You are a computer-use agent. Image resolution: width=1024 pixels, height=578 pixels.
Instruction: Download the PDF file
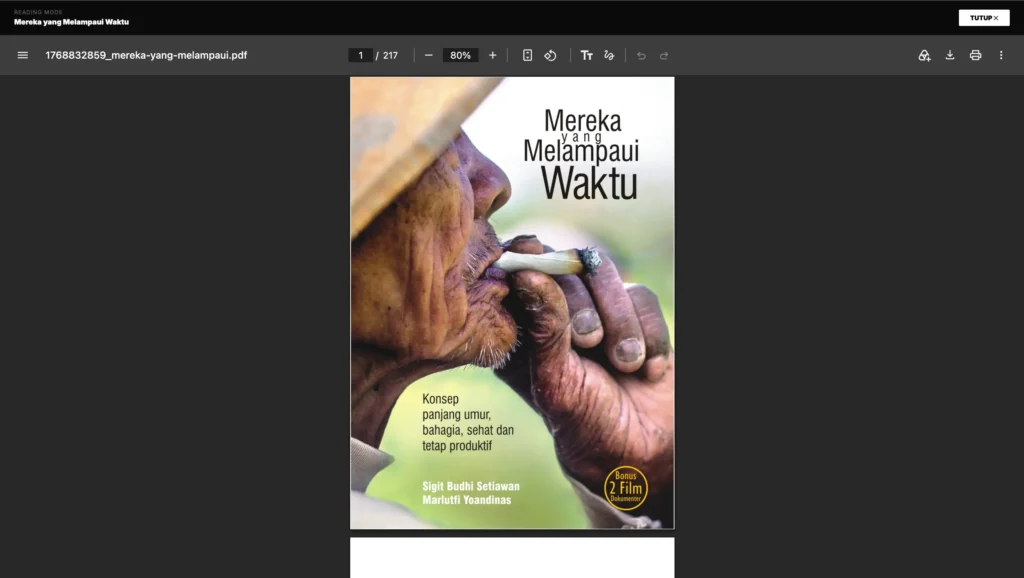[950, 56]
